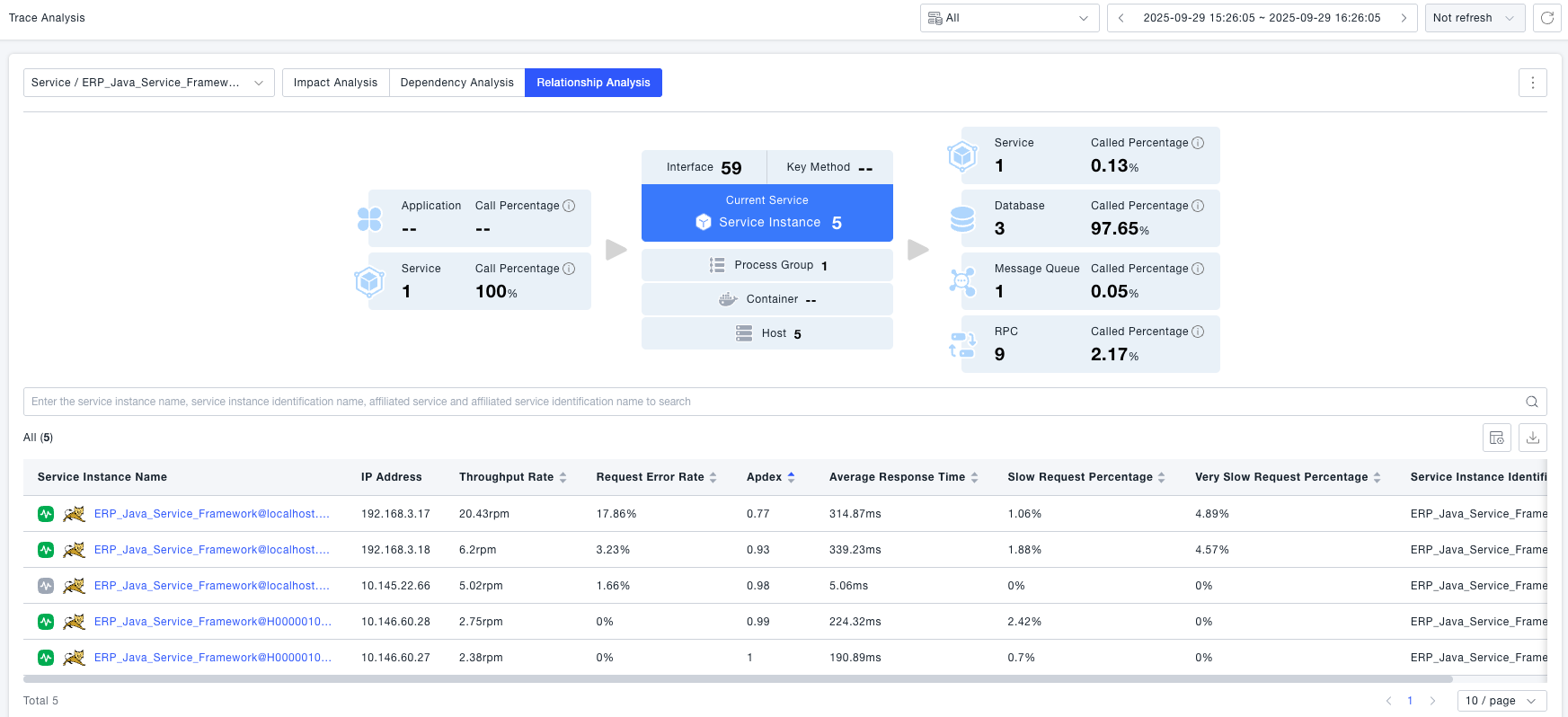Click the previous time range arrow
The width and height of the screenshot is (1568, 717).
coord(1121,18)
